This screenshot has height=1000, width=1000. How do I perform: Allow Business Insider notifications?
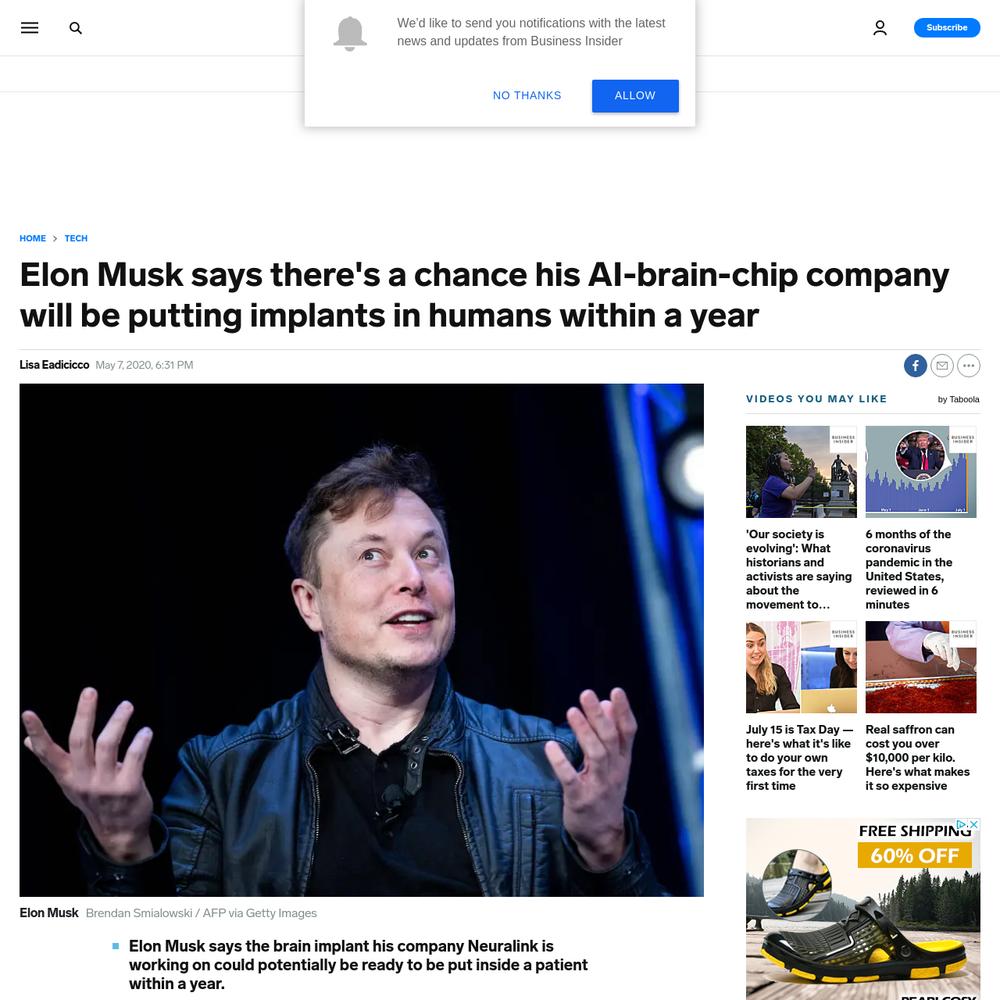[635, 96]
